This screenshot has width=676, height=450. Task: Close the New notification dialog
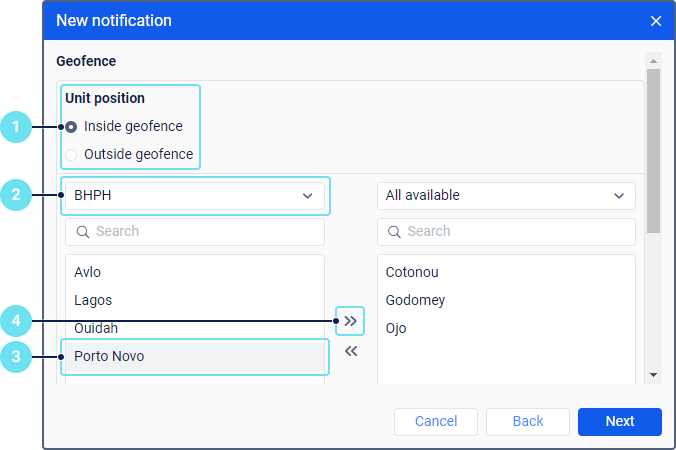click(656, 21)
